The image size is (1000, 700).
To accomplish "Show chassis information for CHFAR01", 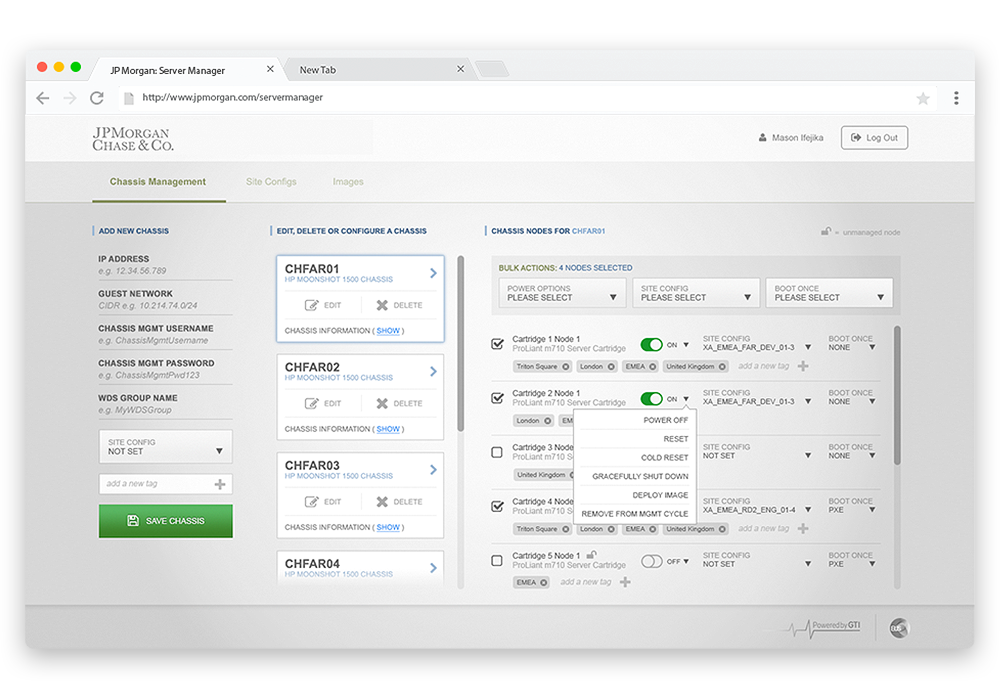I will point(388,331).
